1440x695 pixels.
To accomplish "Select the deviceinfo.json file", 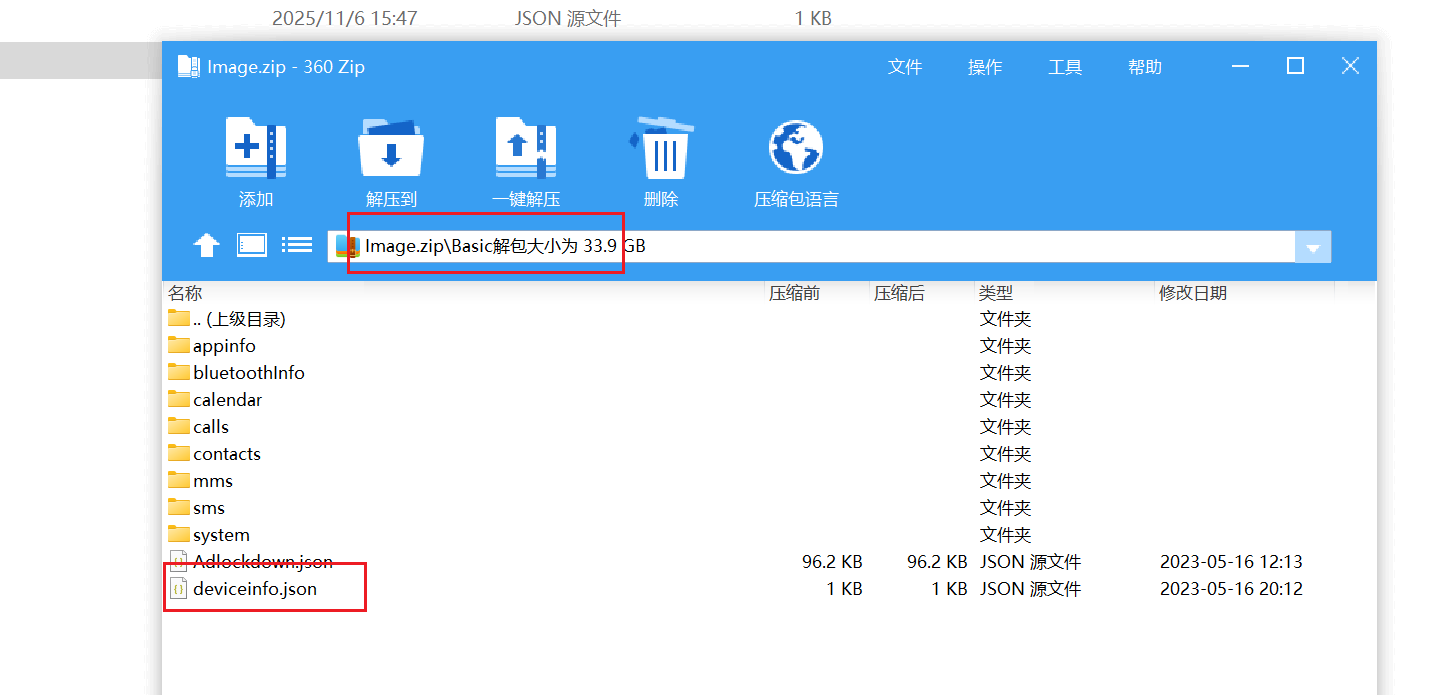I will (x=254, y=589).
